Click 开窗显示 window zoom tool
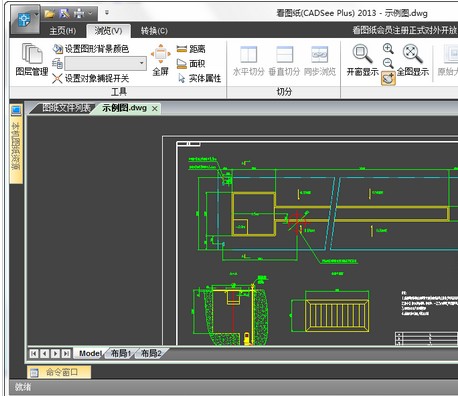The width and height of the screenshot is (458, 396). pos(363,60)
